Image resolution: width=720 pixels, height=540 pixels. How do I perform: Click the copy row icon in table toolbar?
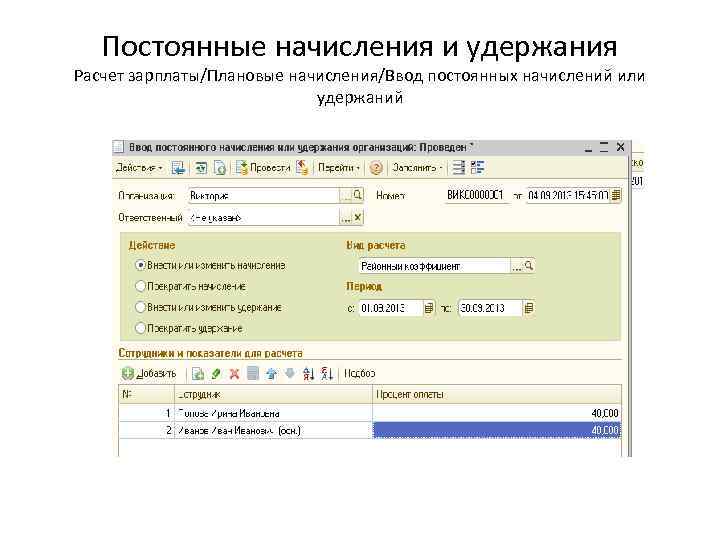pos(198,374)
